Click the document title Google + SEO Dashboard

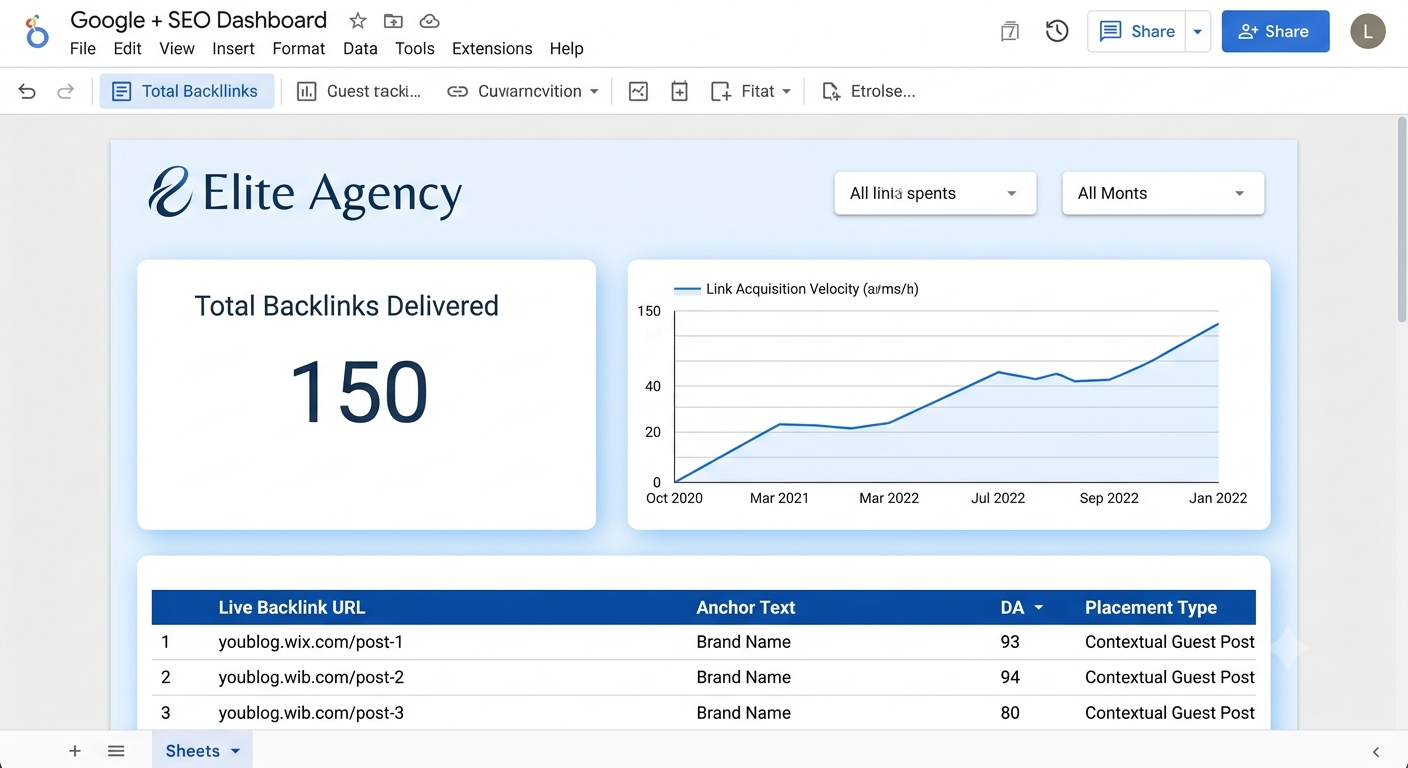click(199, 20)
